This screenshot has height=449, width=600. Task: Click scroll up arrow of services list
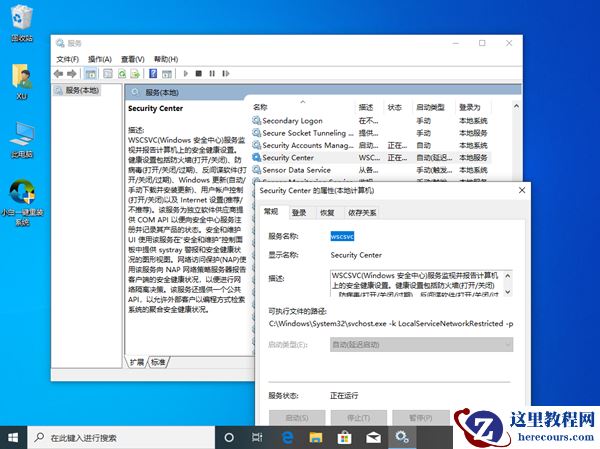516,106
